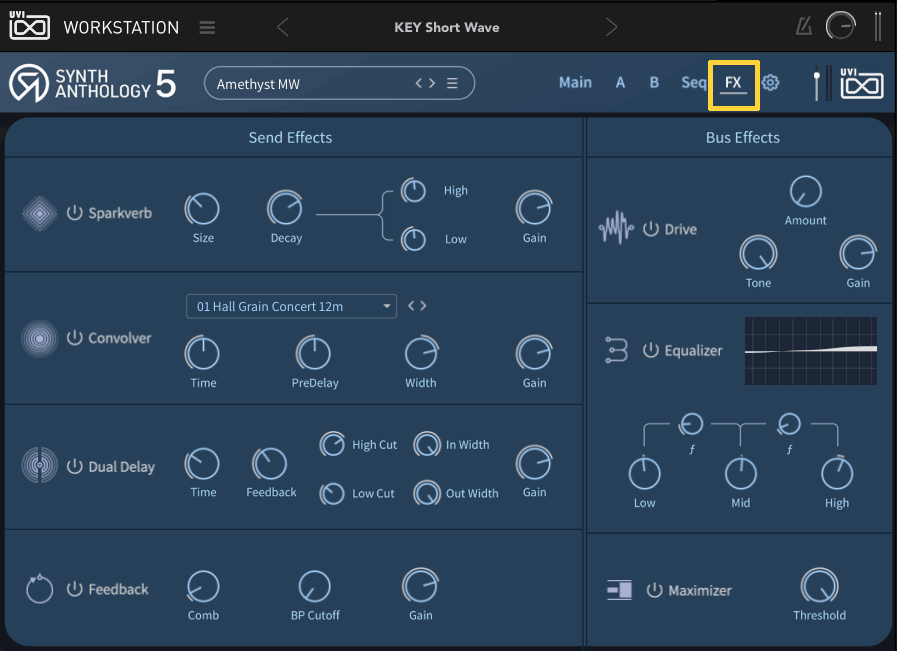Screen dimensions: 897x651
Task: Select previous/next preset arrows beside Amethyst MW
Action: [425, 84]
